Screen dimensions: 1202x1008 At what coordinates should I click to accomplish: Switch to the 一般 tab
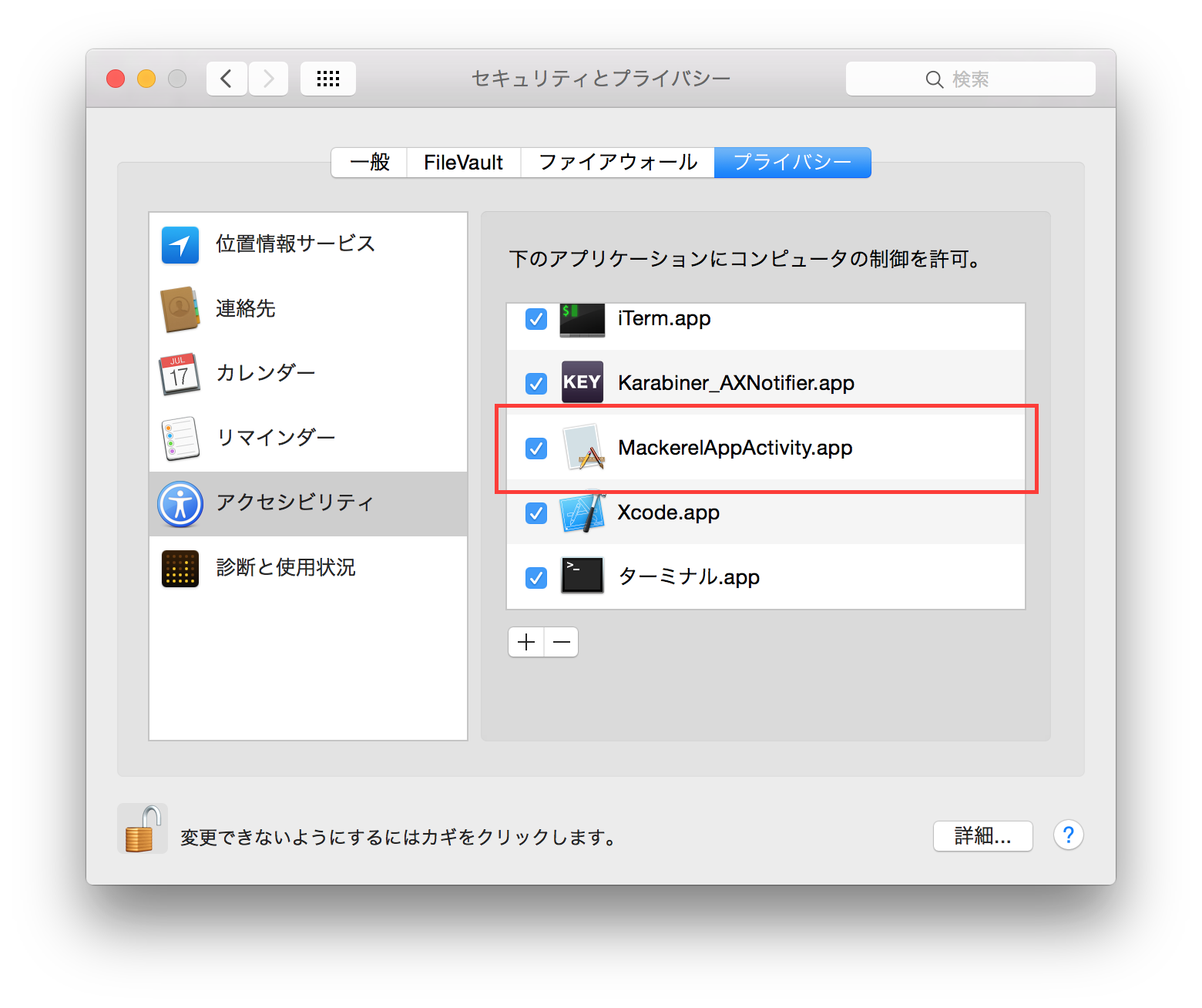pos(369,163)
